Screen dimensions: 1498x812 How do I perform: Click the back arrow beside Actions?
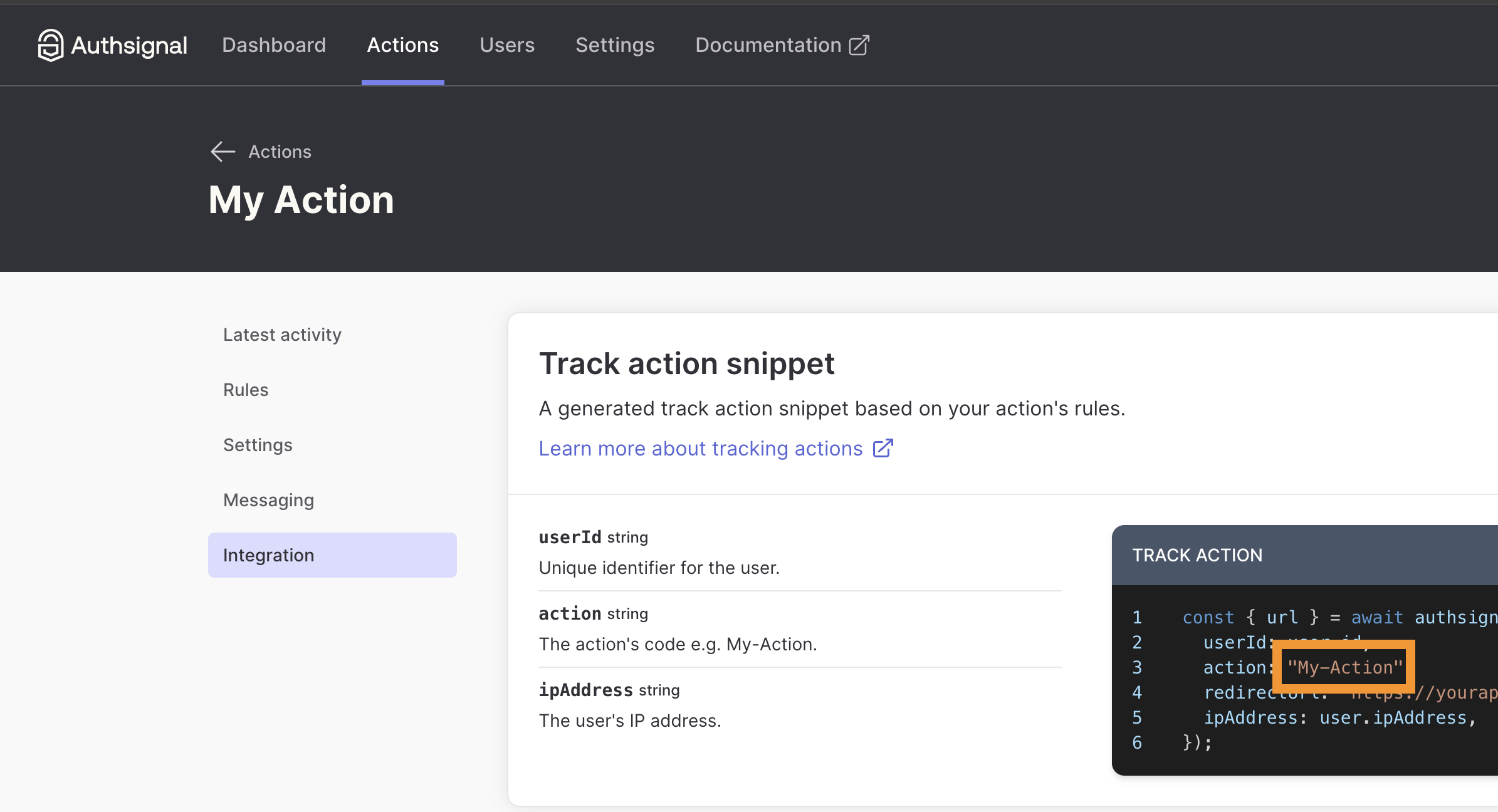click(x=223, y=152)
